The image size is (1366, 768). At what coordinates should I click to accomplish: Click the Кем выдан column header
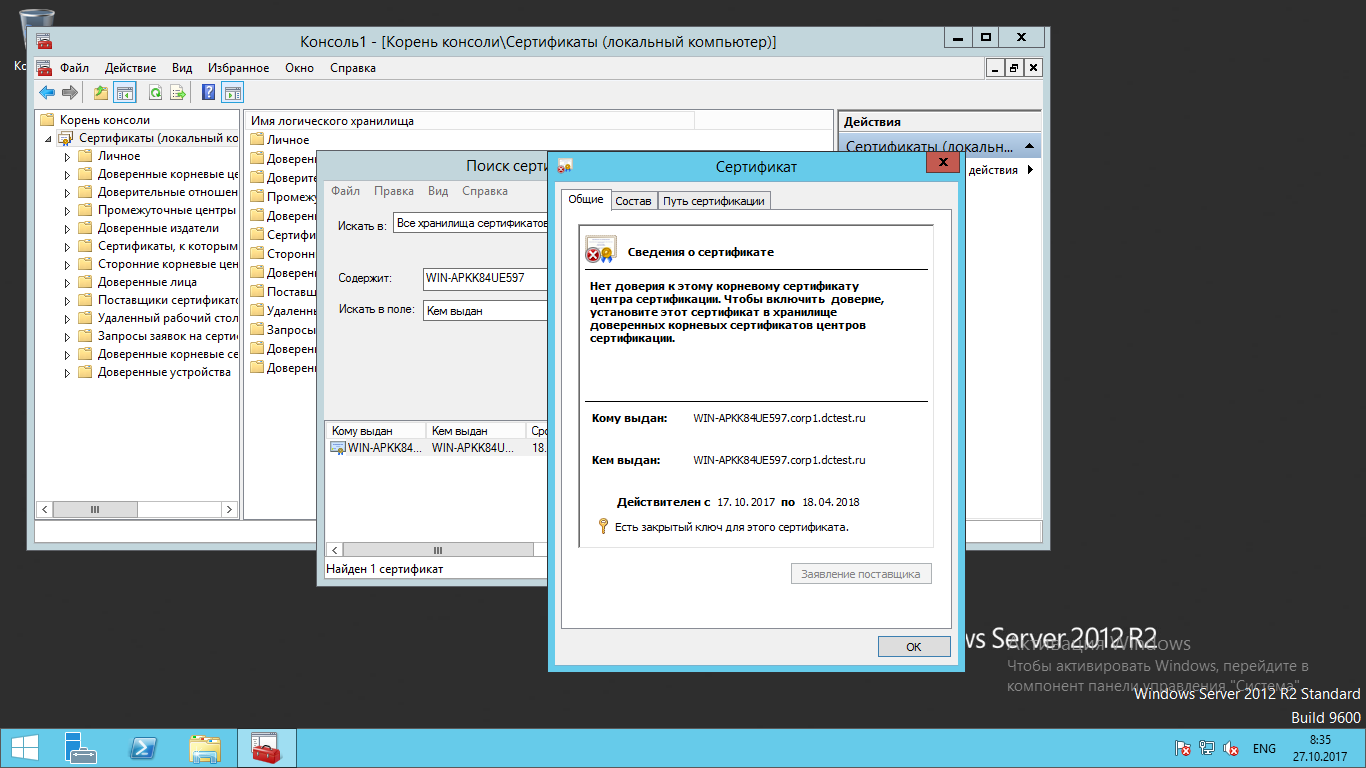(x=476, y=431)
